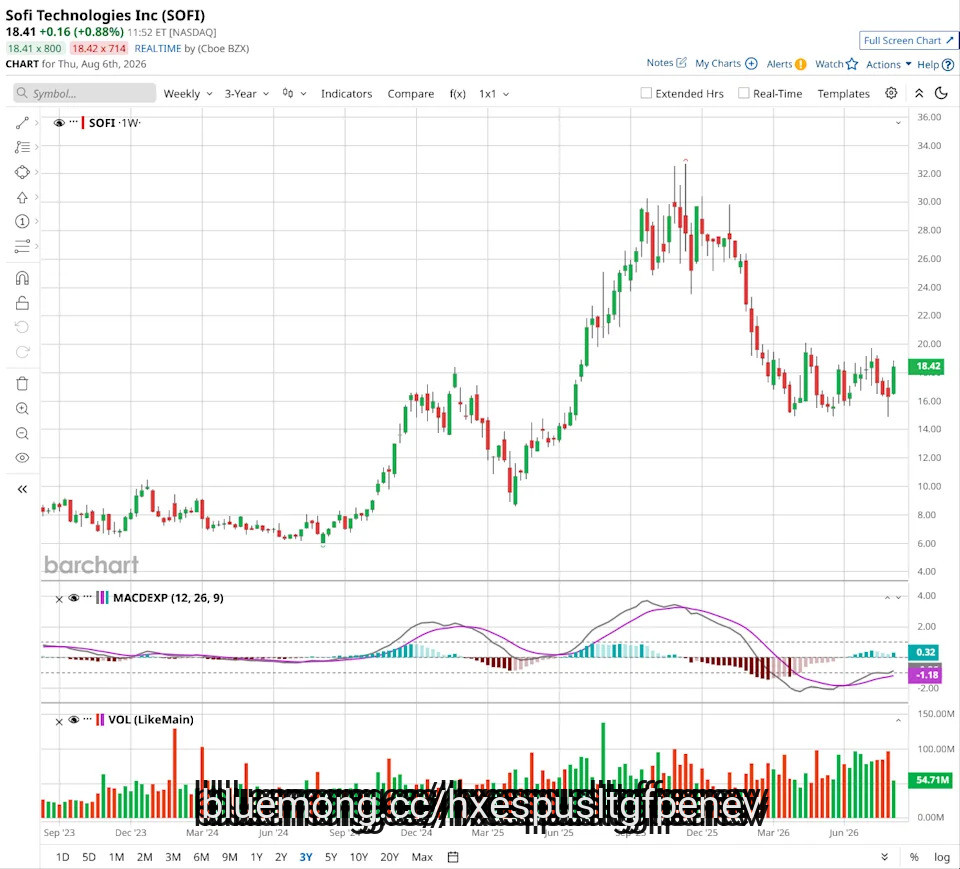The height and width of the screenshot is (869, 960).
Task: Open the 1x1 grid layout dropdown
Action: 493,94
